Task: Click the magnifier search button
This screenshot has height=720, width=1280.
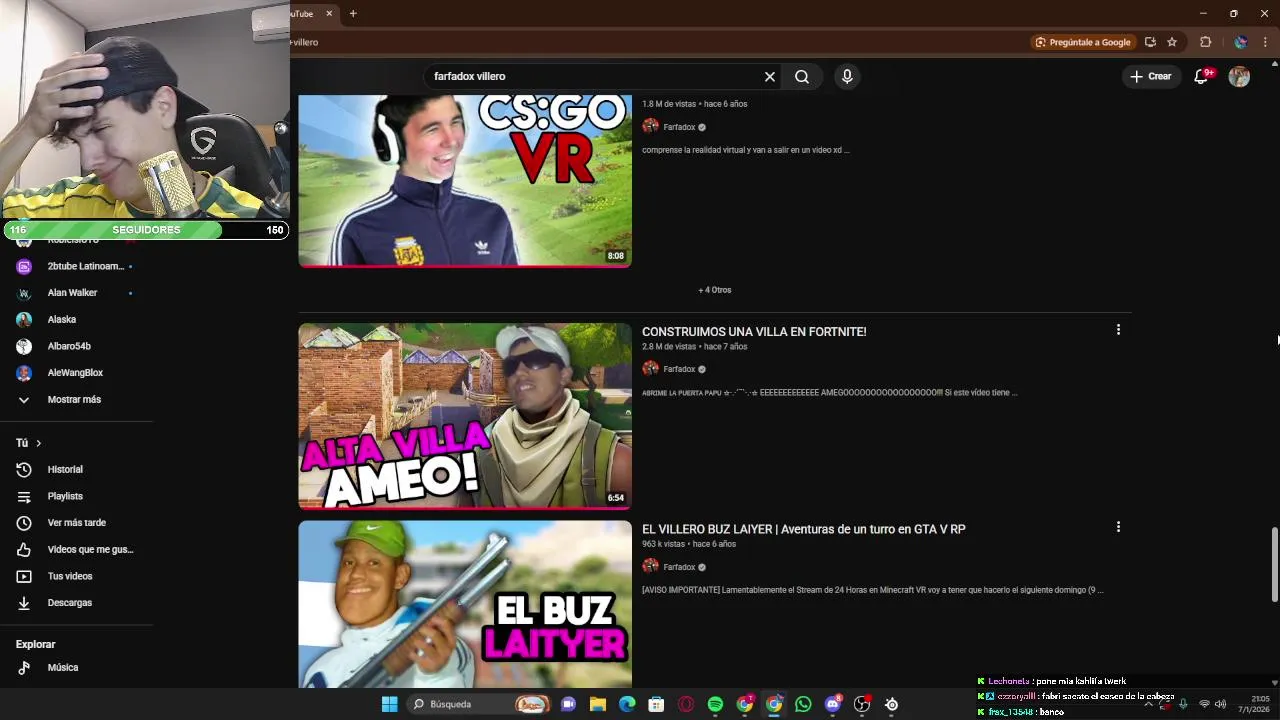Action: 802,76
